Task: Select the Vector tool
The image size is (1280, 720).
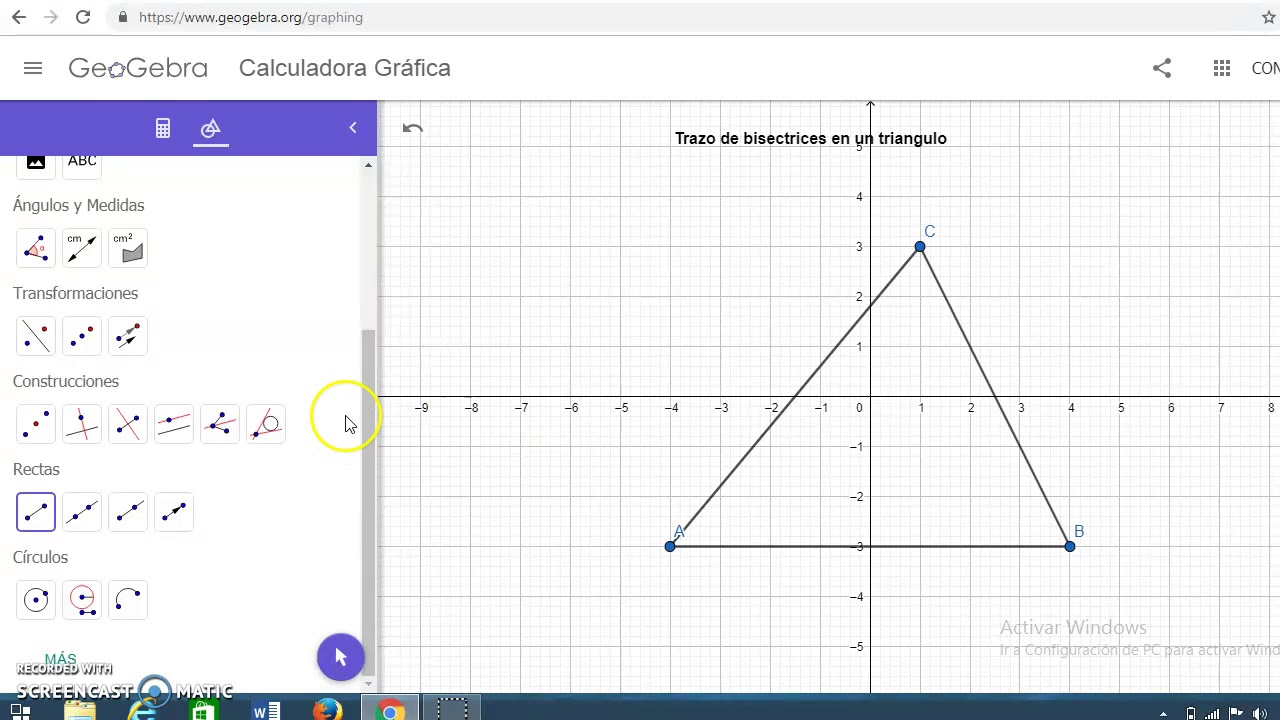Action: [174, 512]
